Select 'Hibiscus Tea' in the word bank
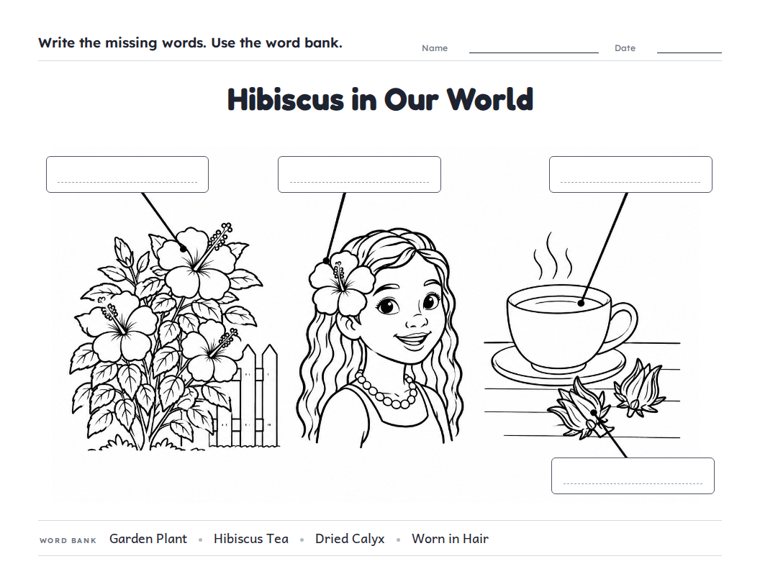The width and height of the screenshot is (760, 587). click(x=251, y=539)
